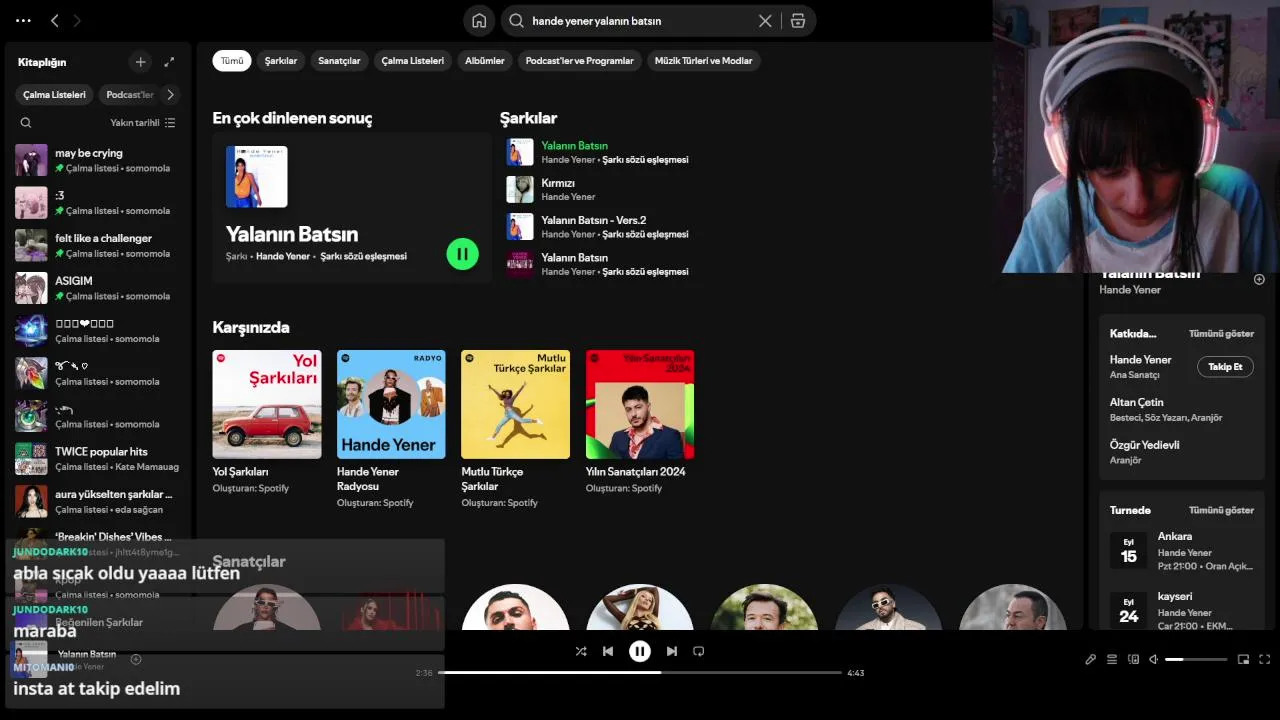Pause using the green top-result button
The width and height of the screenshot is (1280, 720).
(x=462, y=254)
